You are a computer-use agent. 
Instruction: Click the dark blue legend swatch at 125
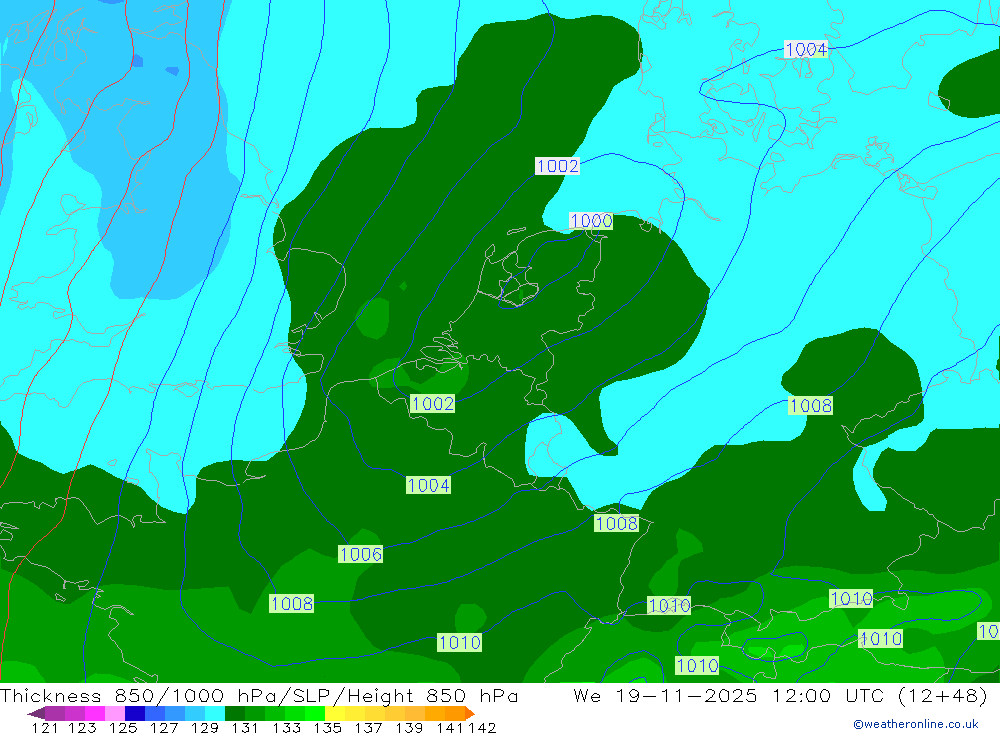tap(135, 713)
